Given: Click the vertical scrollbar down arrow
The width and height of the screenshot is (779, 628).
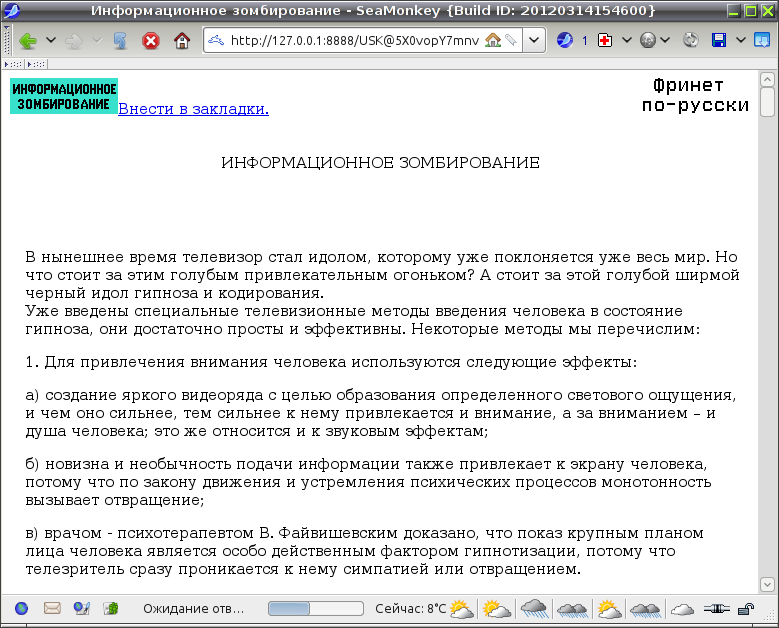Looking at the screenshot, I should point(767,584).
